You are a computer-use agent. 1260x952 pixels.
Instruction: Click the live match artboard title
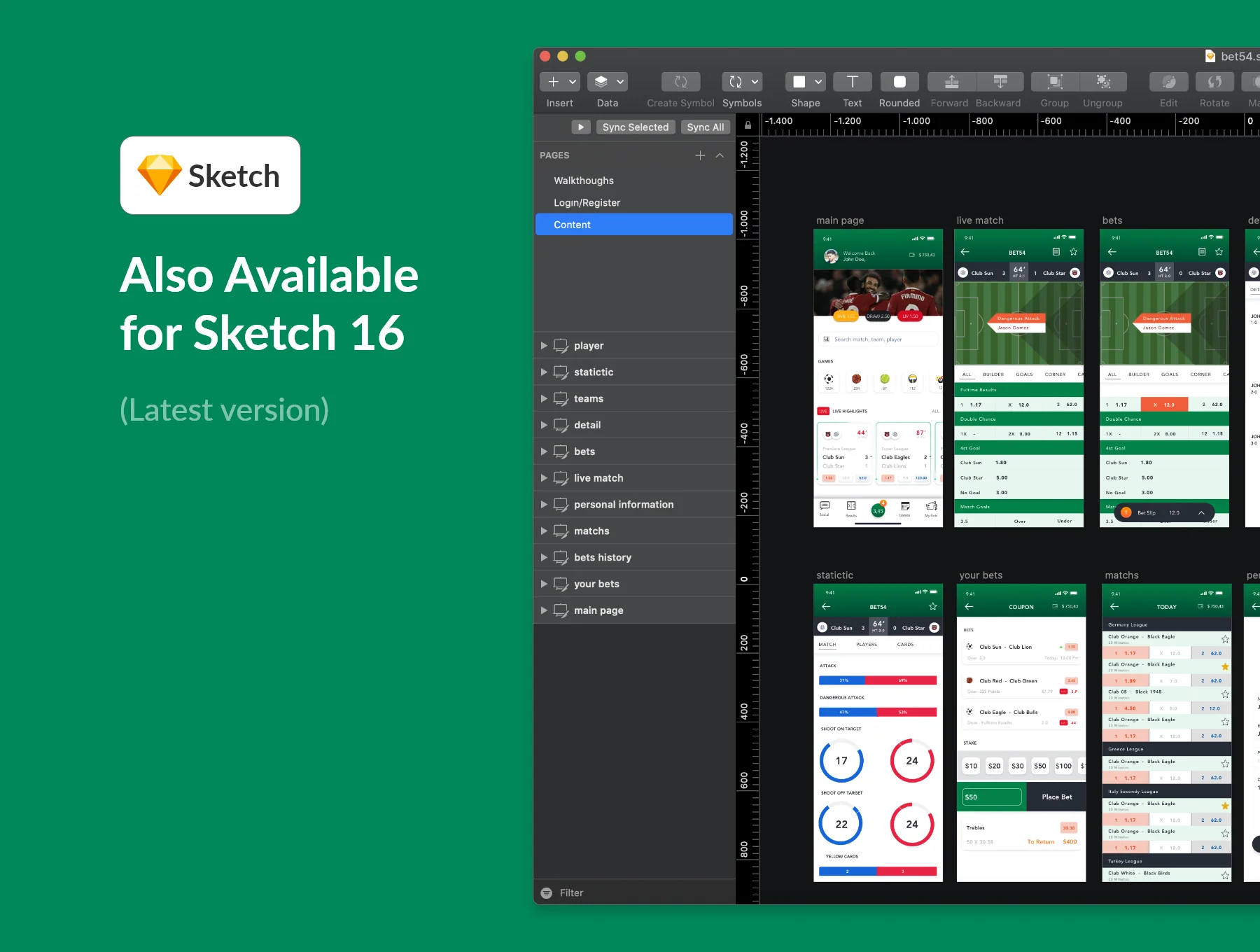tap(980, 220)
